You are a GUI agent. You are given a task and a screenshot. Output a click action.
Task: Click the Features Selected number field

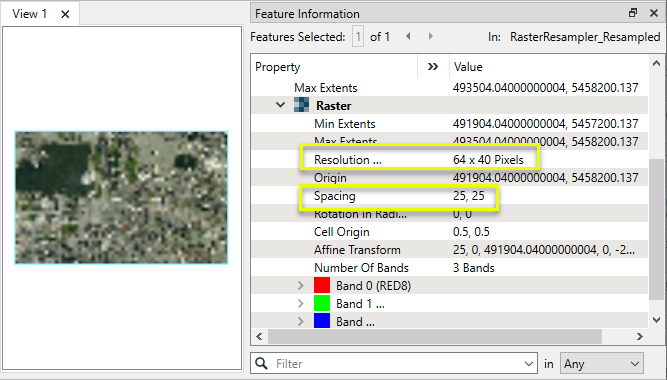[x=358, y=37]
